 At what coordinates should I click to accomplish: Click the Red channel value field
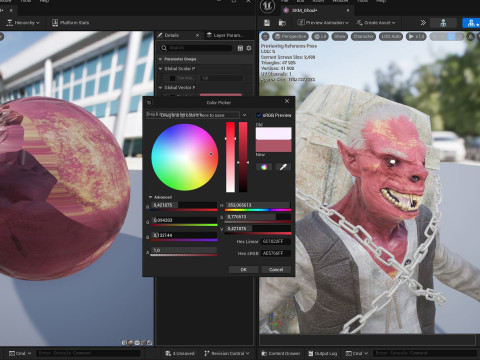pos(184,205)
